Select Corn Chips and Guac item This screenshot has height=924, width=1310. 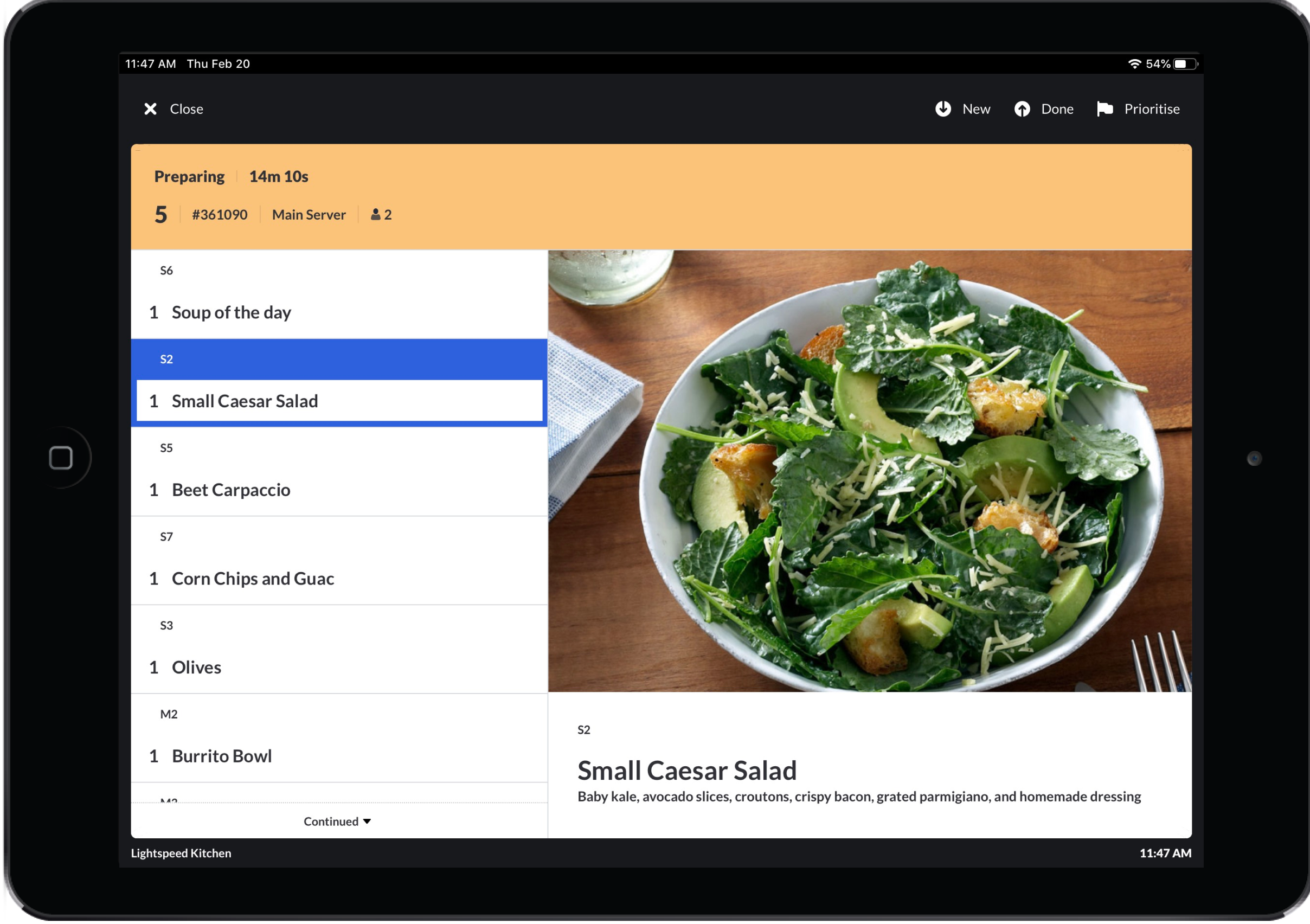(253, 579)
